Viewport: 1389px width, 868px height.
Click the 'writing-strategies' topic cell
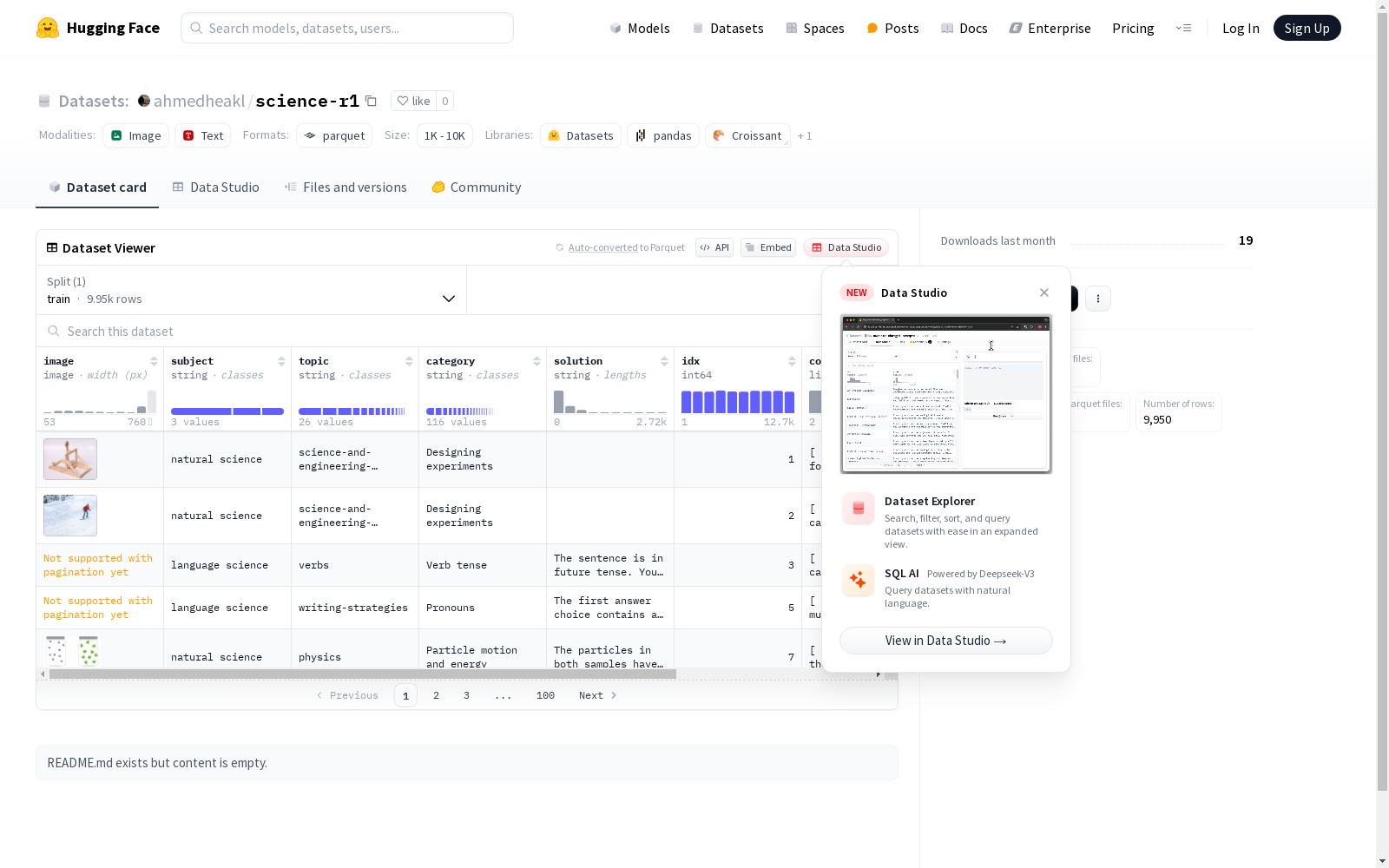pyautogui.click(x=353, y=608)
